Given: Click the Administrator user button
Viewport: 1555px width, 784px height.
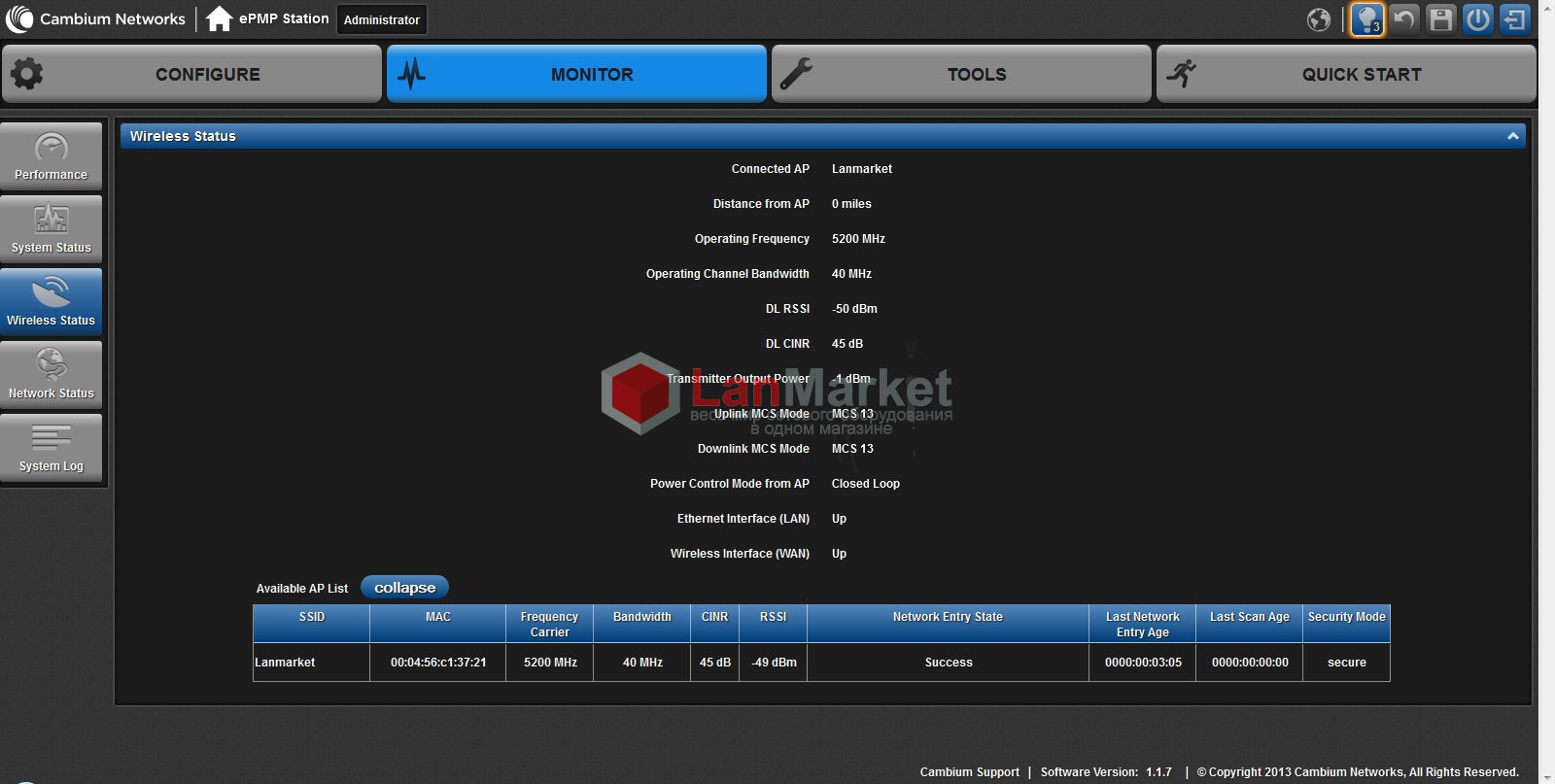Looking at the screenshot, I should (x=382, y=19).
